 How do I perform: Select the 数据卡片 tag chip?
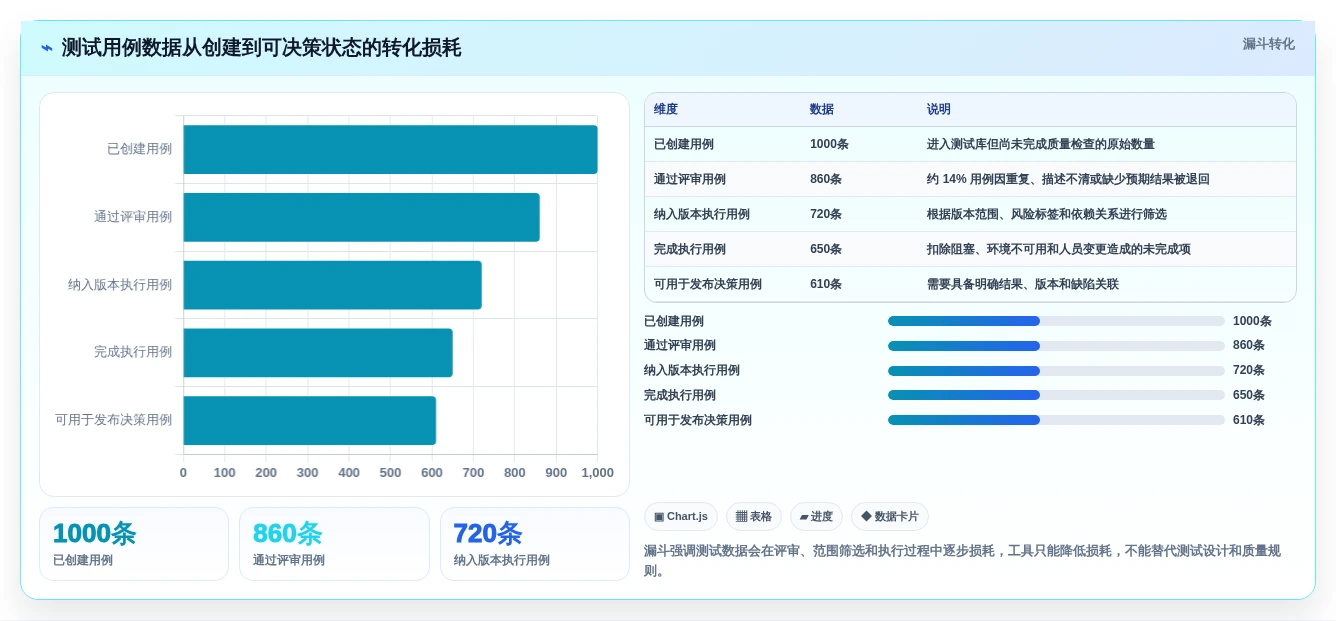click(890, 516)
